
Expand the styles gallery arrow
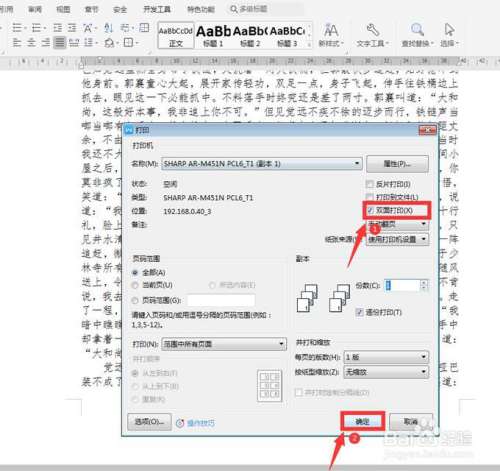click(310, 44)
